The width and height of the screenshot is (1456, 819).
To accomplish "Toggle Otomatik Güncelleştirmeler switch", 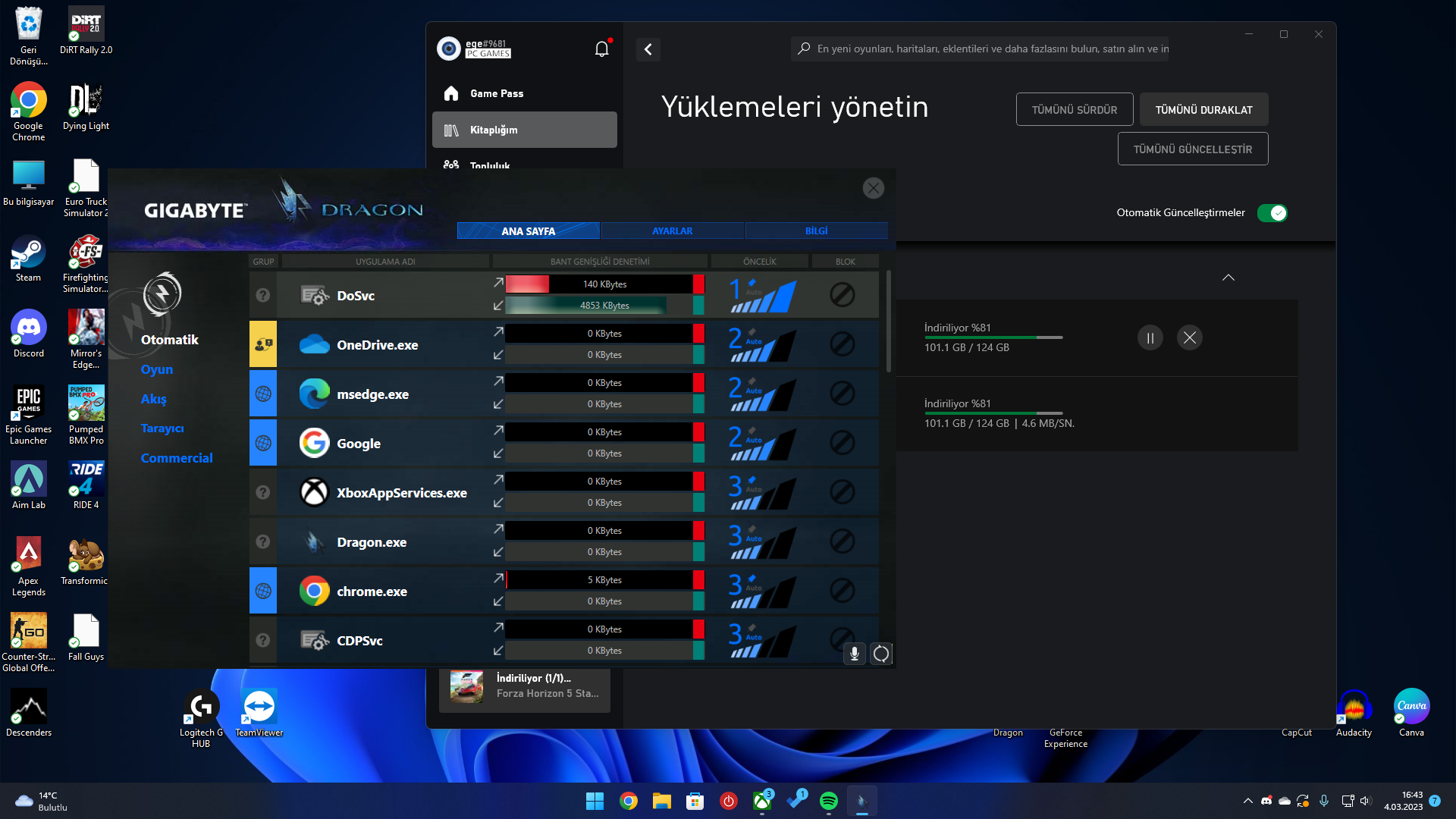I will (1272, 213).
